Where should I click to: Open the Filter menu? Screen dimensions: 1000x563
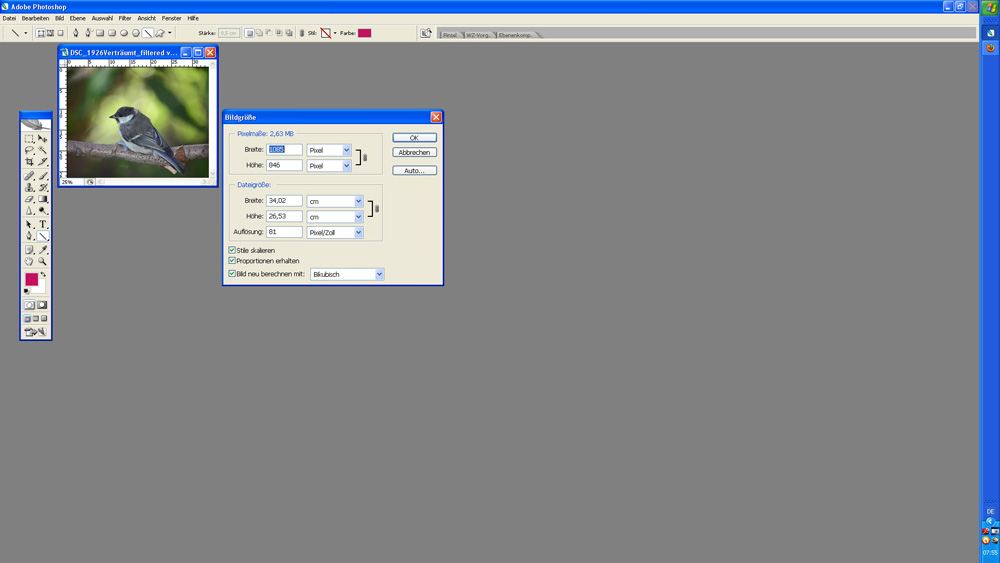pos(125,18)
